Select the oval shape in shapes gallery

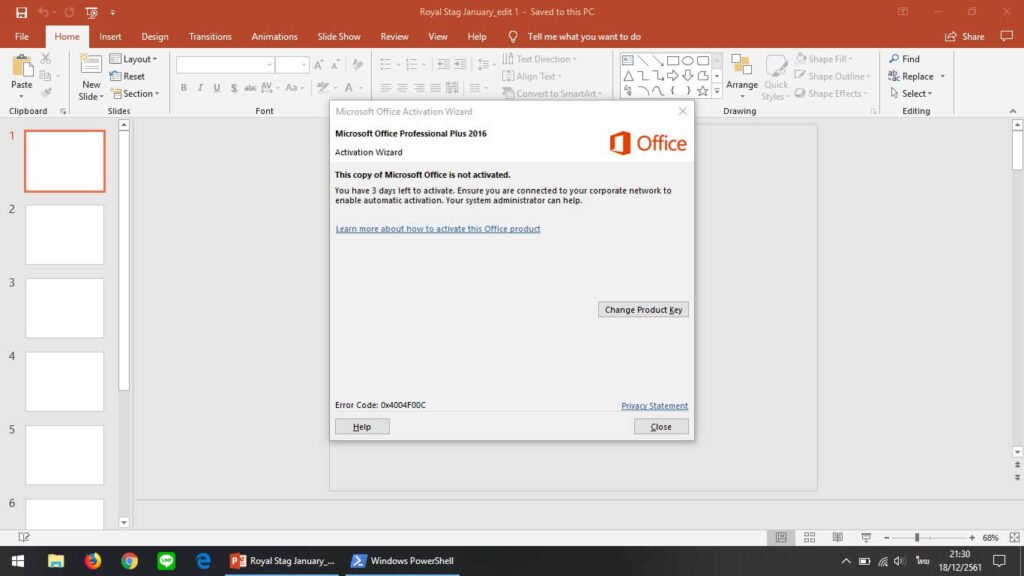click(x=688, y=61)
